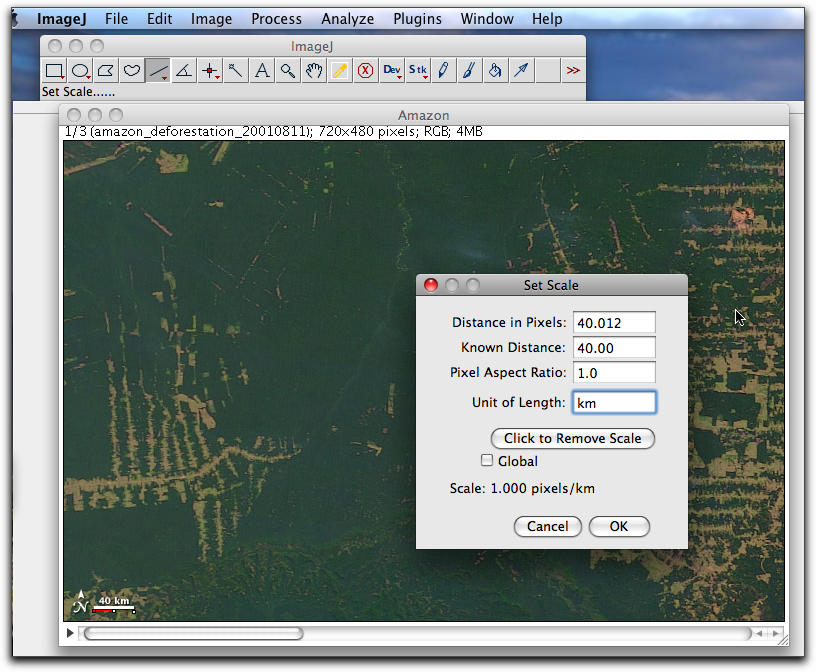Select the Oval selection tool

point(80,70)
